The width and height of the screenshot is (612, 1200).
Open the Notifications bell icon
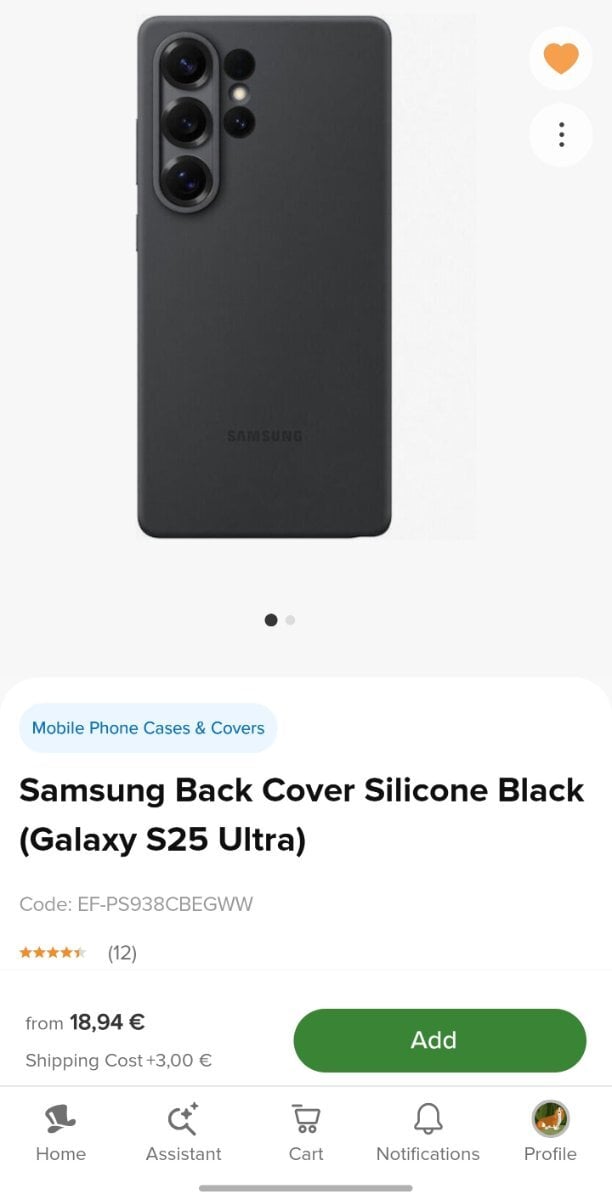point(428,1117)
